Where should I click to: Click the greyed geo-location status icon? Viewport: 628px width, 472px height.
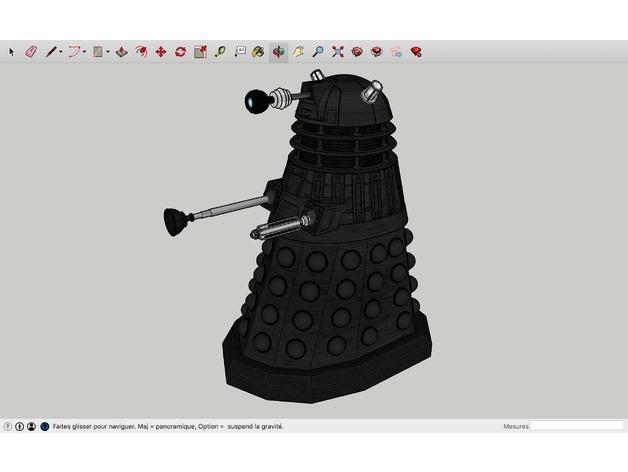7,427
